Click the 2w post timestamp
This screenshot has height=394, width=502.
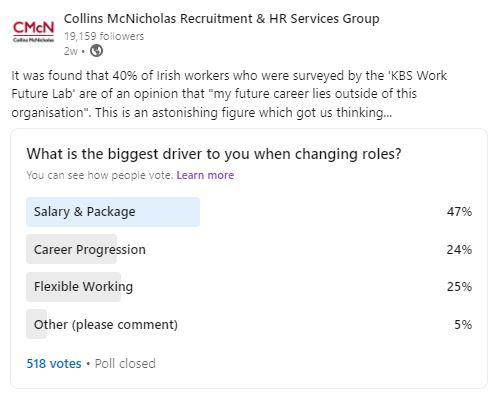71,51
